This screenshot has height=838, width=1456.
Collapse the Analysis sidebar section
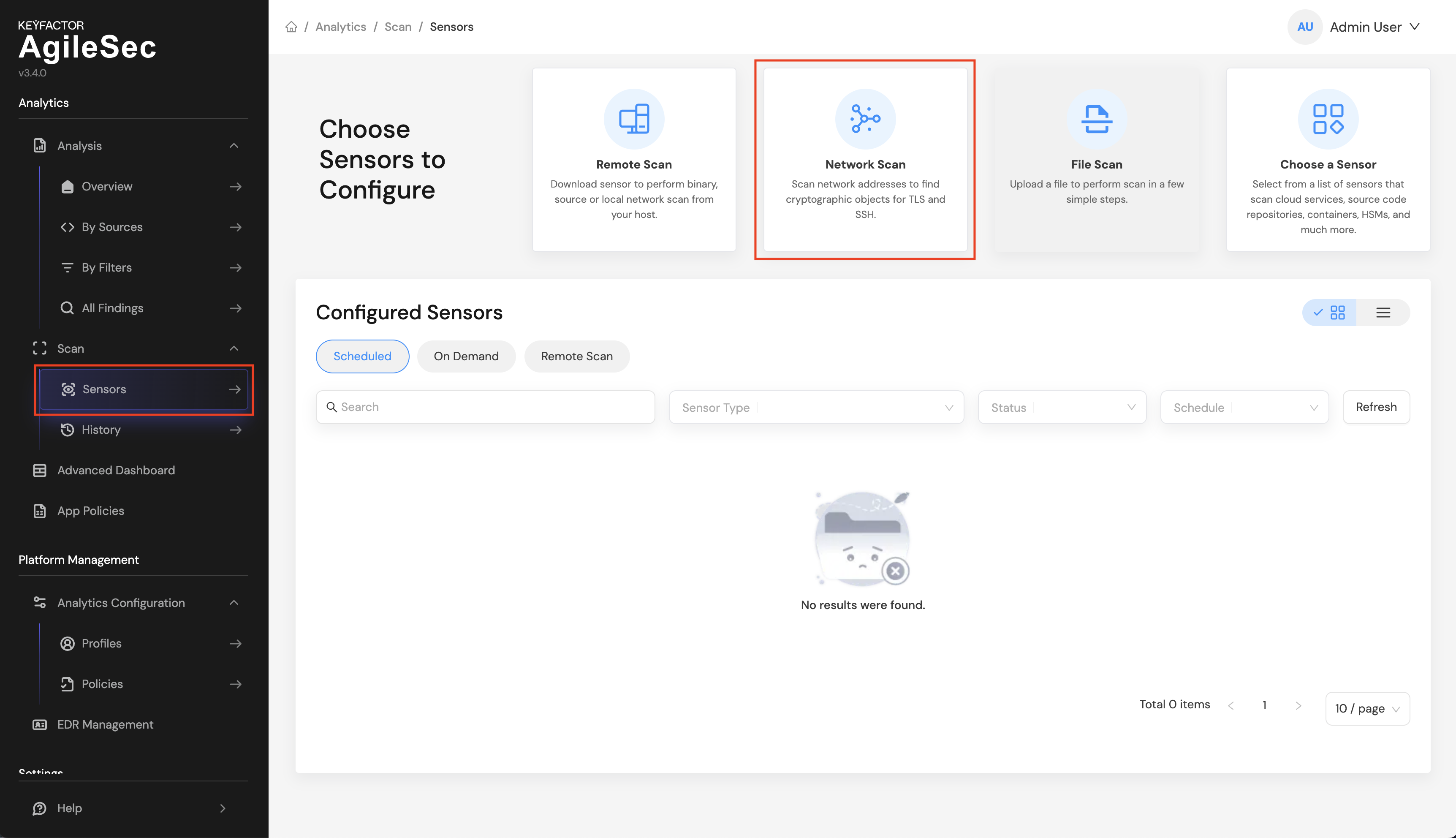point(234,146)
